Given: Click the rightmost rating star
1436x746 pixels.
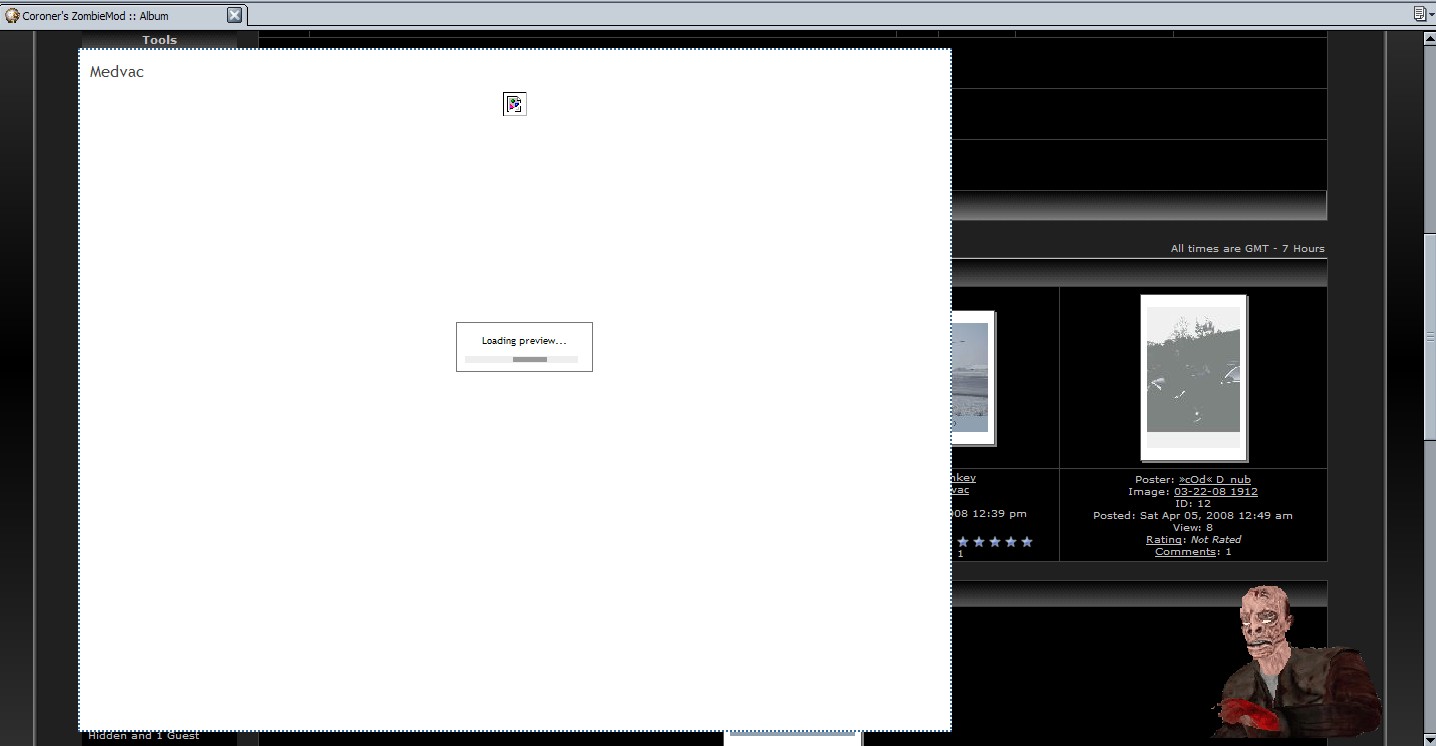Looking at the screenshot, I should point(1026,542).
